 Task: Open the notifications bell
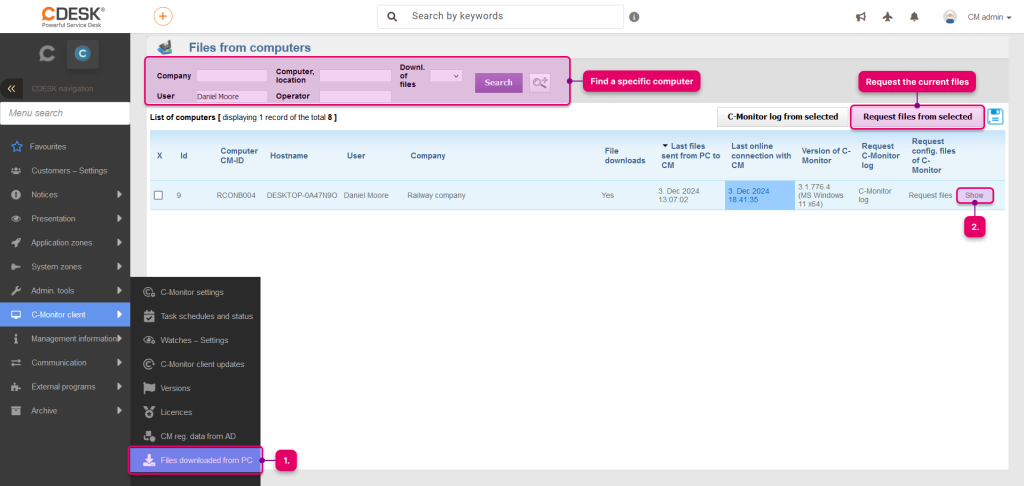(x=914, y=17)
